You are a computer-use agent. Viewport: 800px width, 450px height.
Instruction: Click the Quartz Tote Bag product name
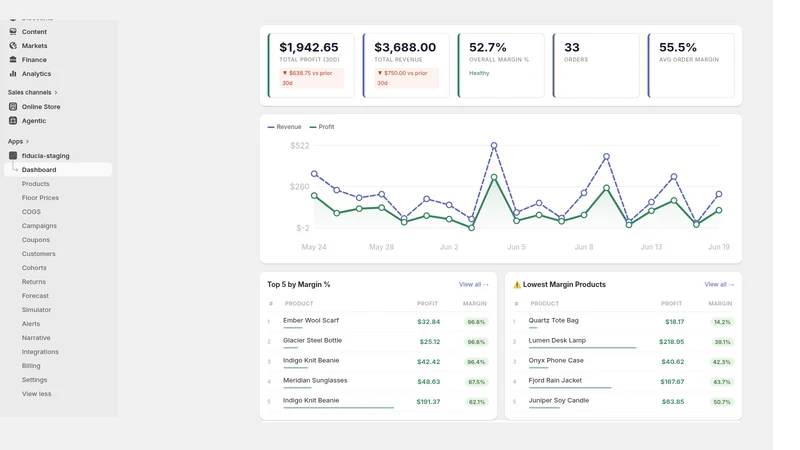(x=554, y=320)
